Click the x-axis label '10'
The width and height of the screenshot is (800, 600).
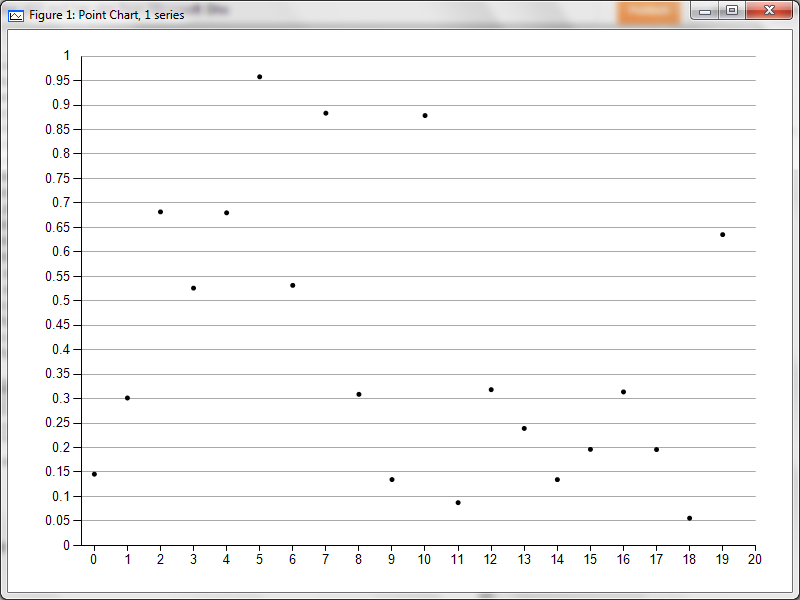[424, 559]
